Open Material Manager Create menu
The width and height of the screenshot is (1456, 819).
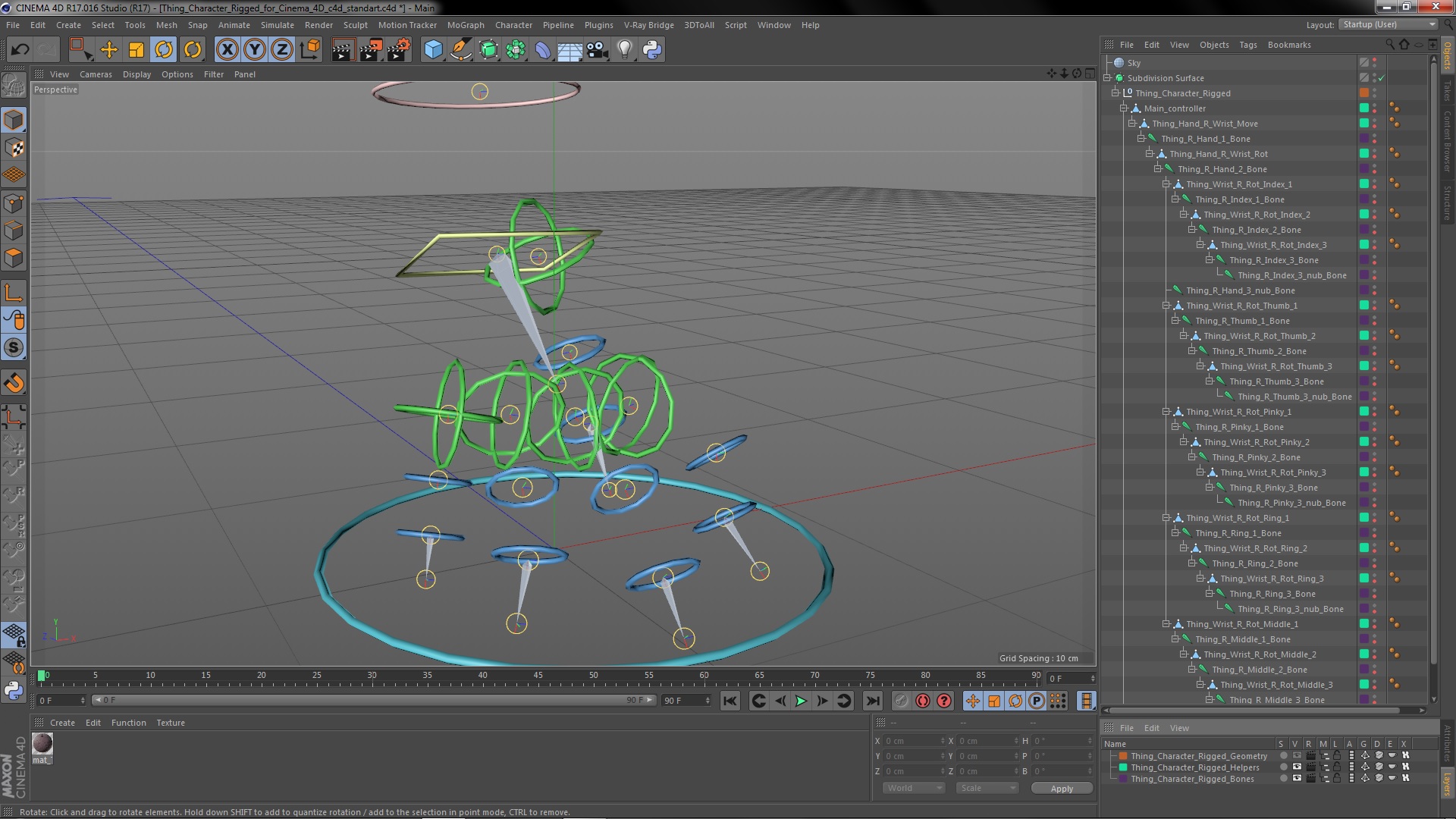62,723
